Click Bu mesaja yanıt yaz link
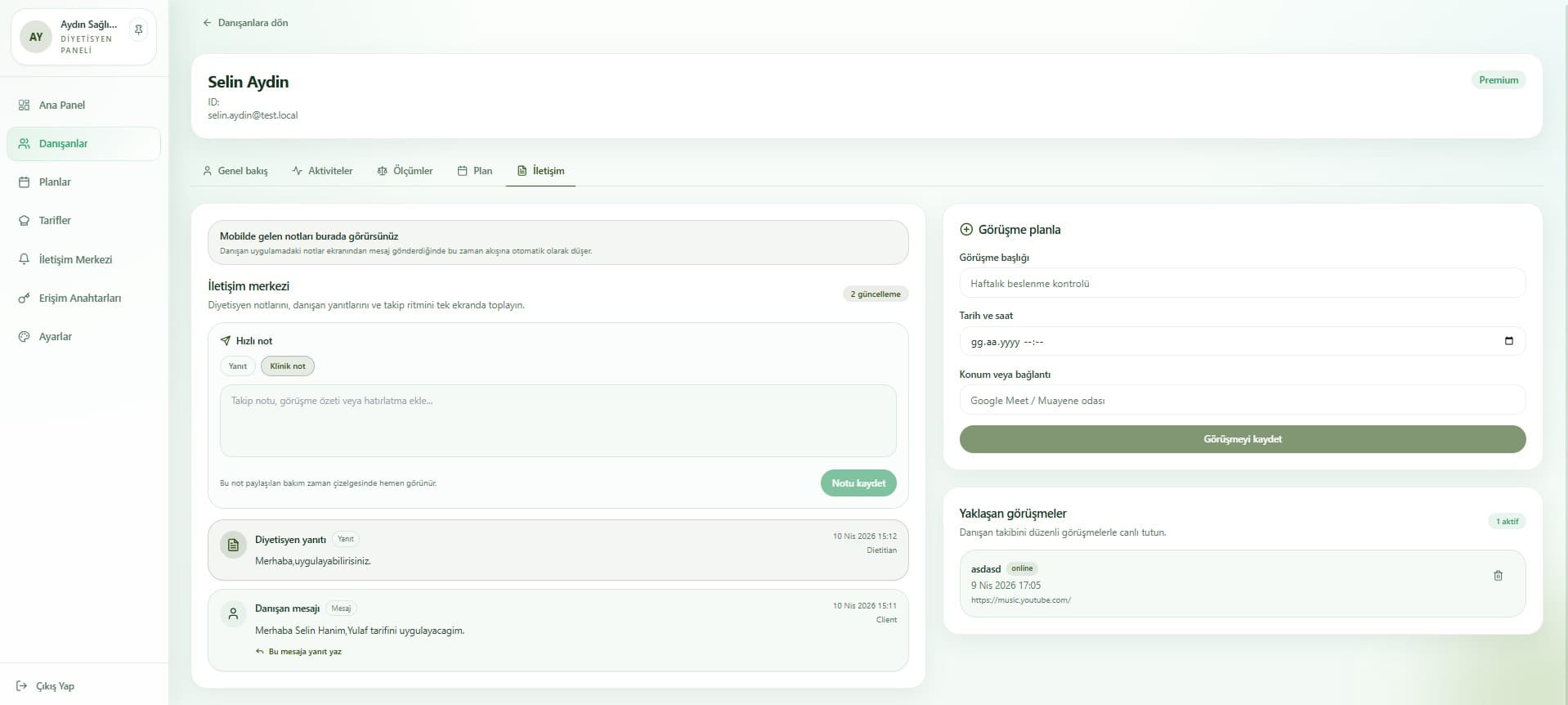Screen dimensions: 1568x705 coord(304,652)
